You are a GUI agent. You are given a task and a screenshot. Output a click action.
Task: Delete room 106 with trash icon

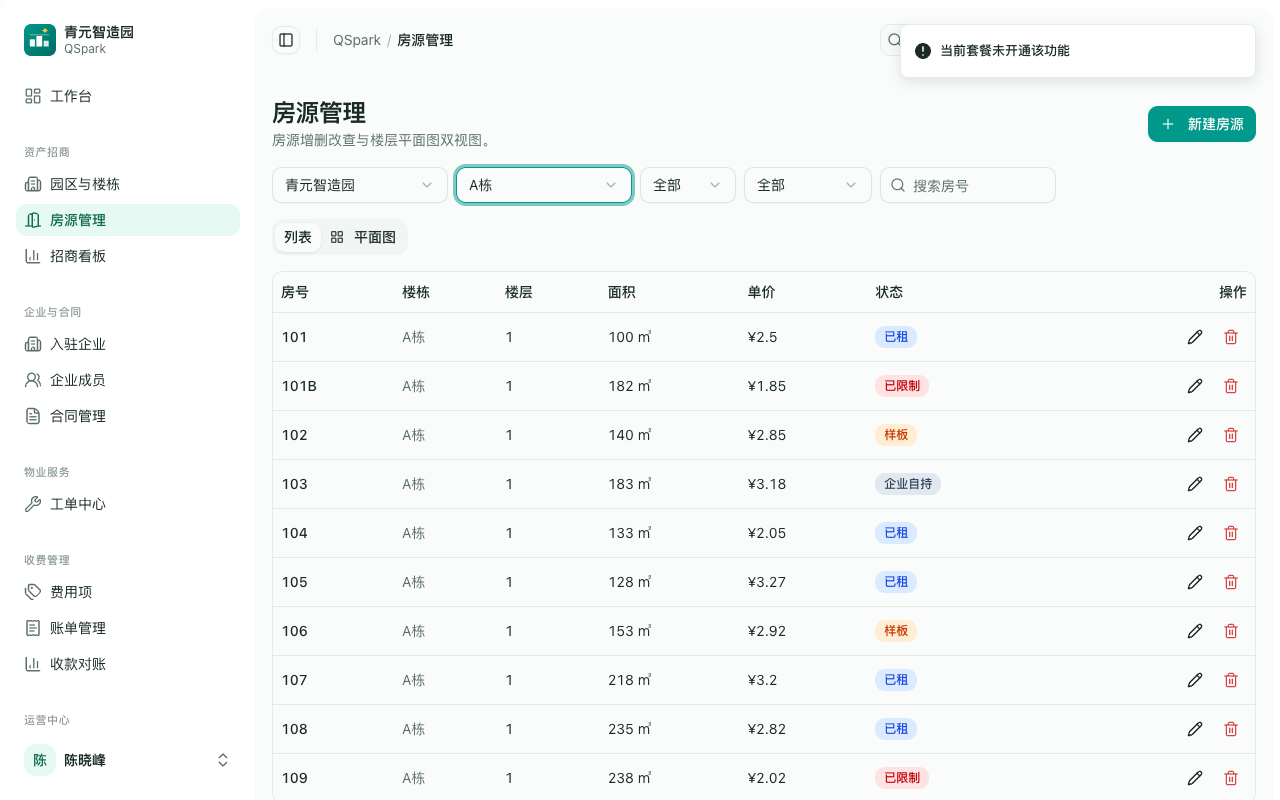1231,631
